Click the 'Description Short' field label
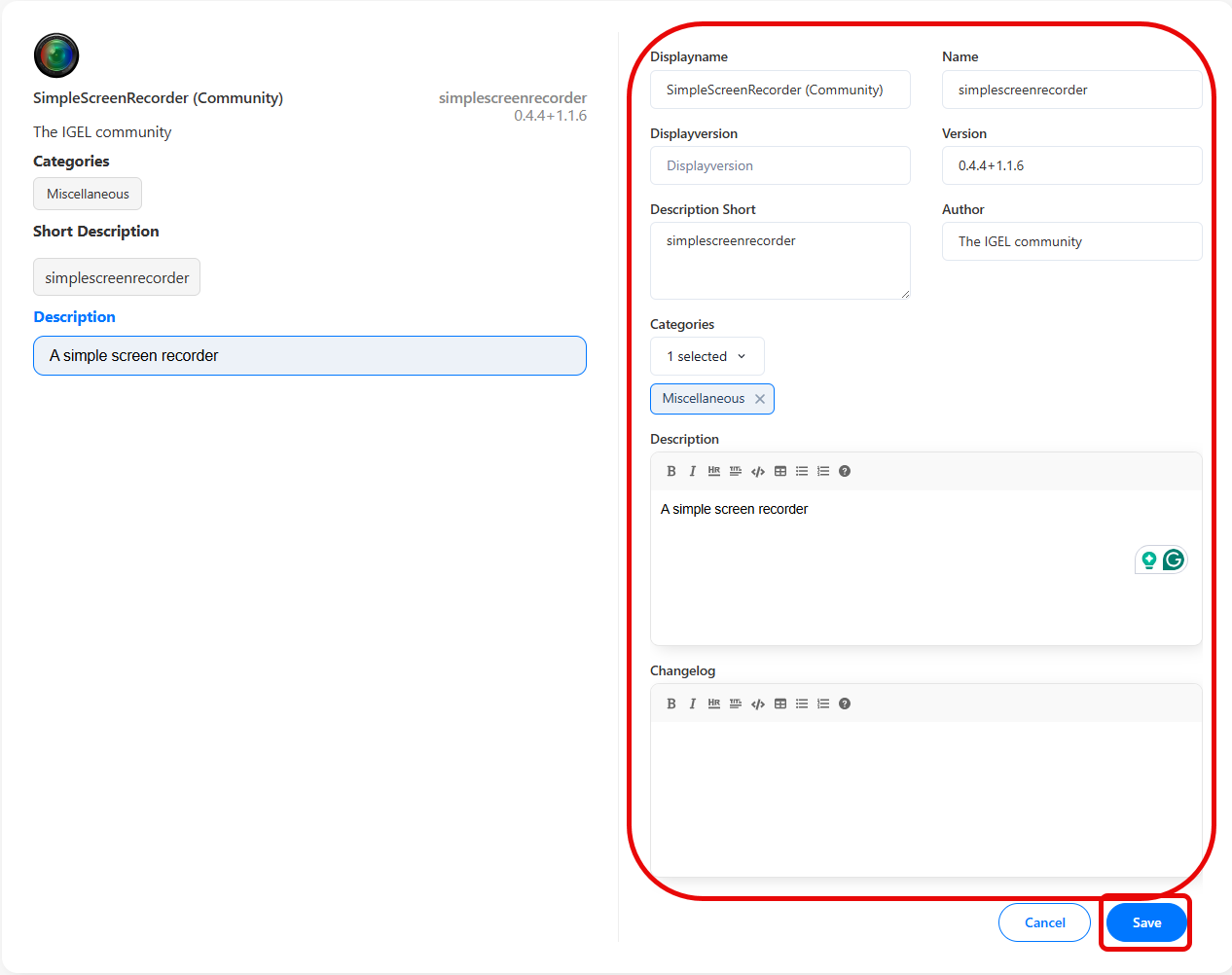The image size is (1232, 975). click(703, 210)
